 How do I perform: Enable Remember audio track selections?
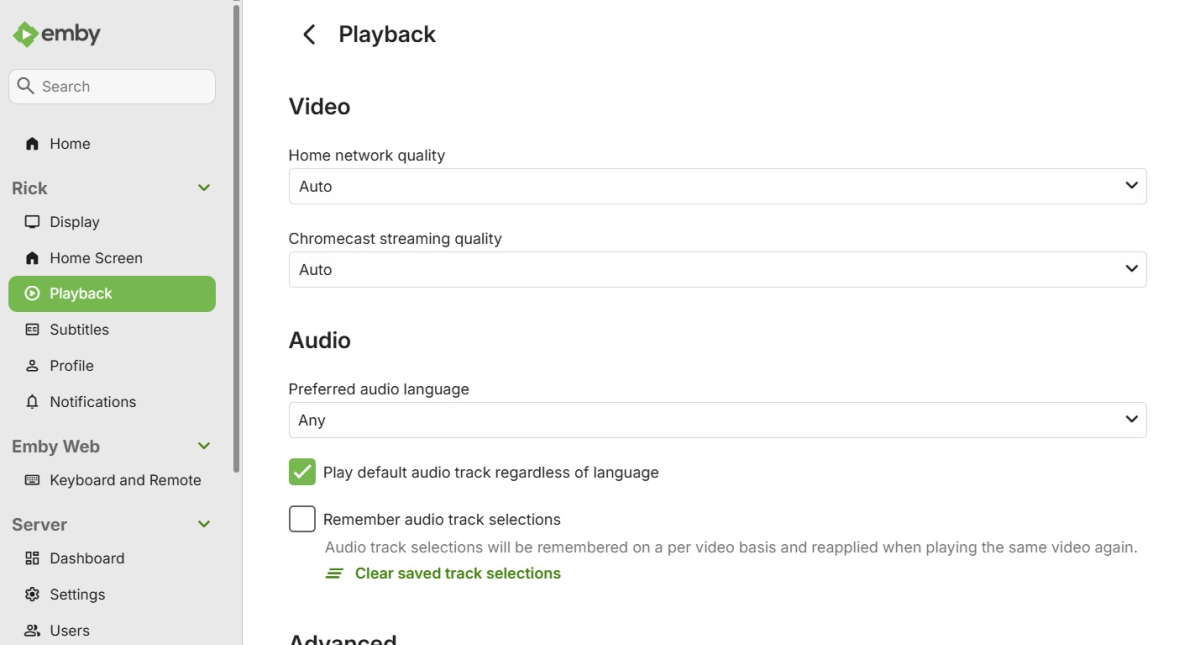(302, 519)
